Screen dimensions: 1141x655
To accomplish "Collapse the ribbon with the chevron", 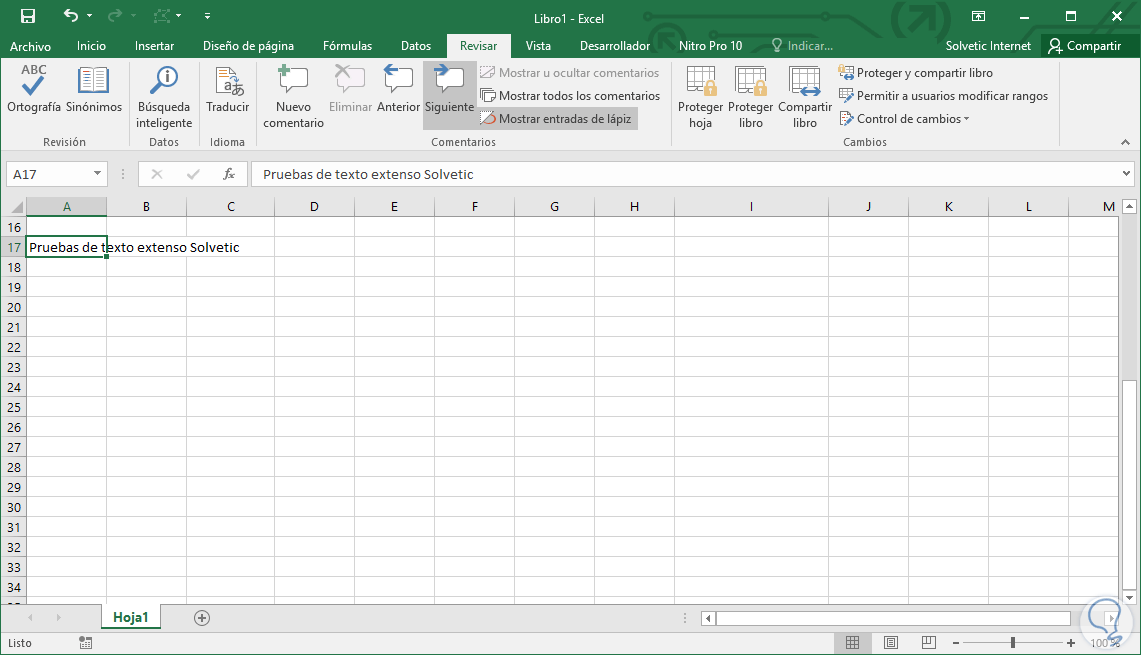I will pos(1125,142).
